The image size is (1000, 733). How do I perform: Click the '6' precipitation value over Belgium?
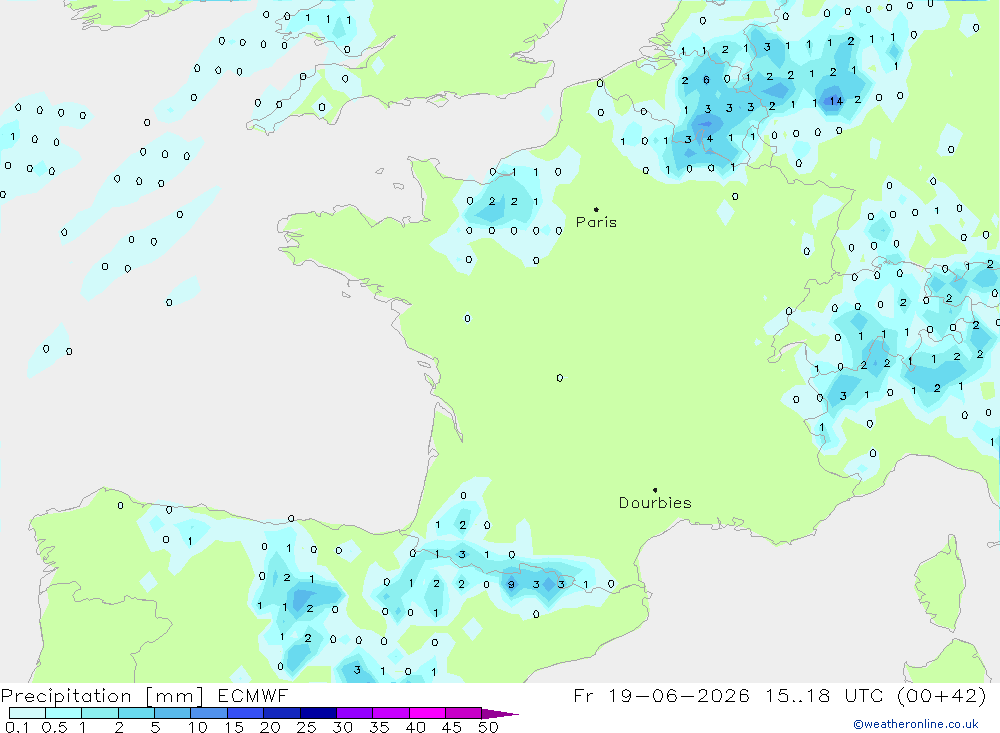pyautogui.click(x=706, y=80)
